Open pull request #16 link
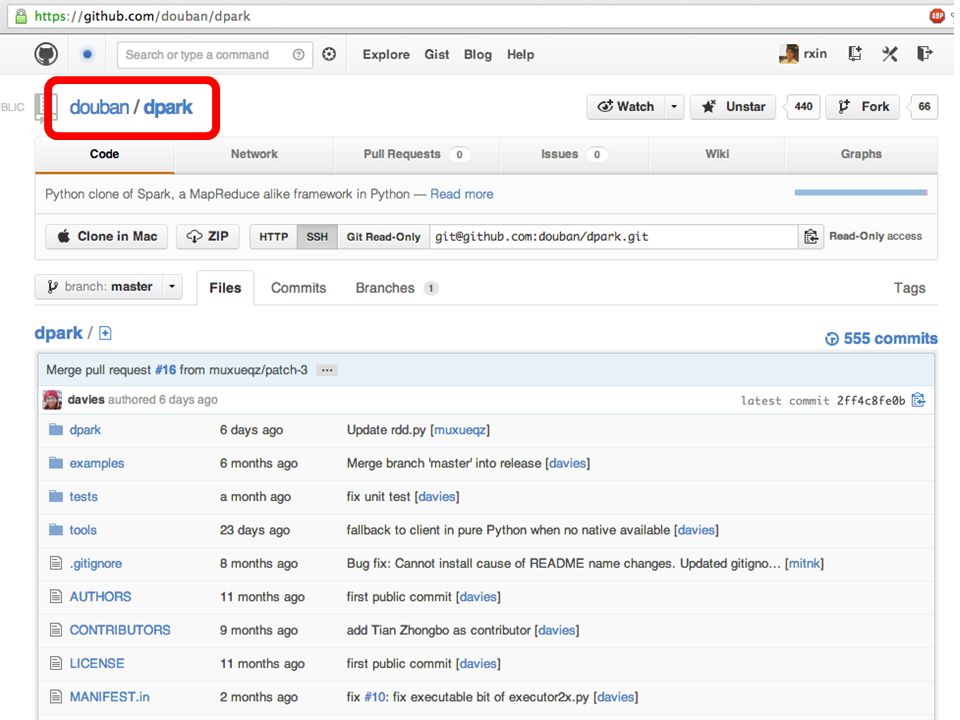The image size is (960, 720). coord(165,370)
